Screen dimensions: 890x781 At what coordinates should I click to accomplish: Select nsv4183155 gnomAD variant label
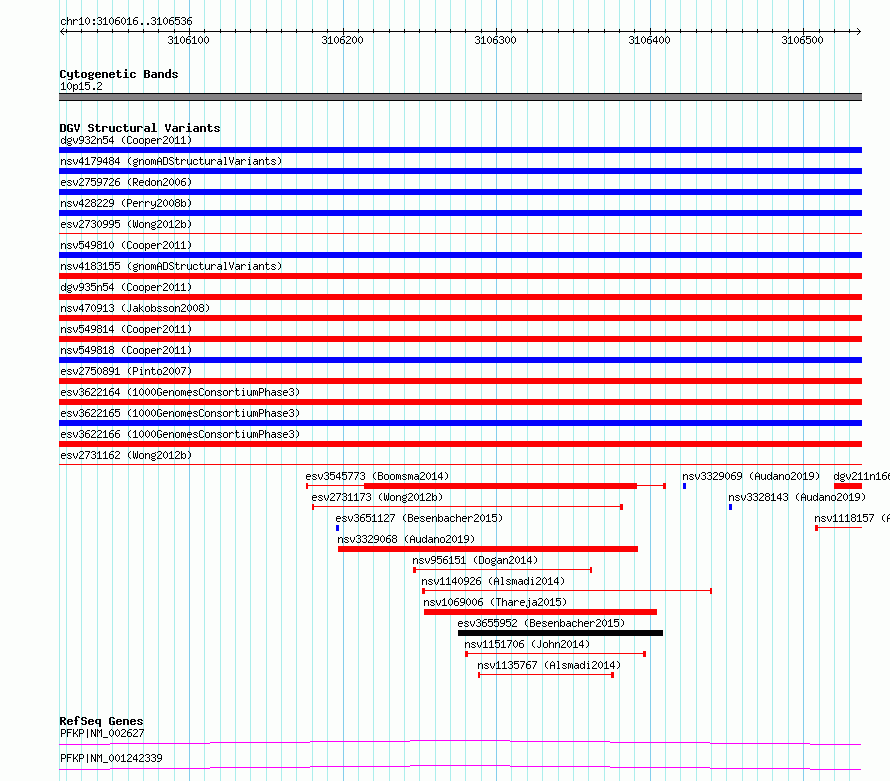[171, 266]
